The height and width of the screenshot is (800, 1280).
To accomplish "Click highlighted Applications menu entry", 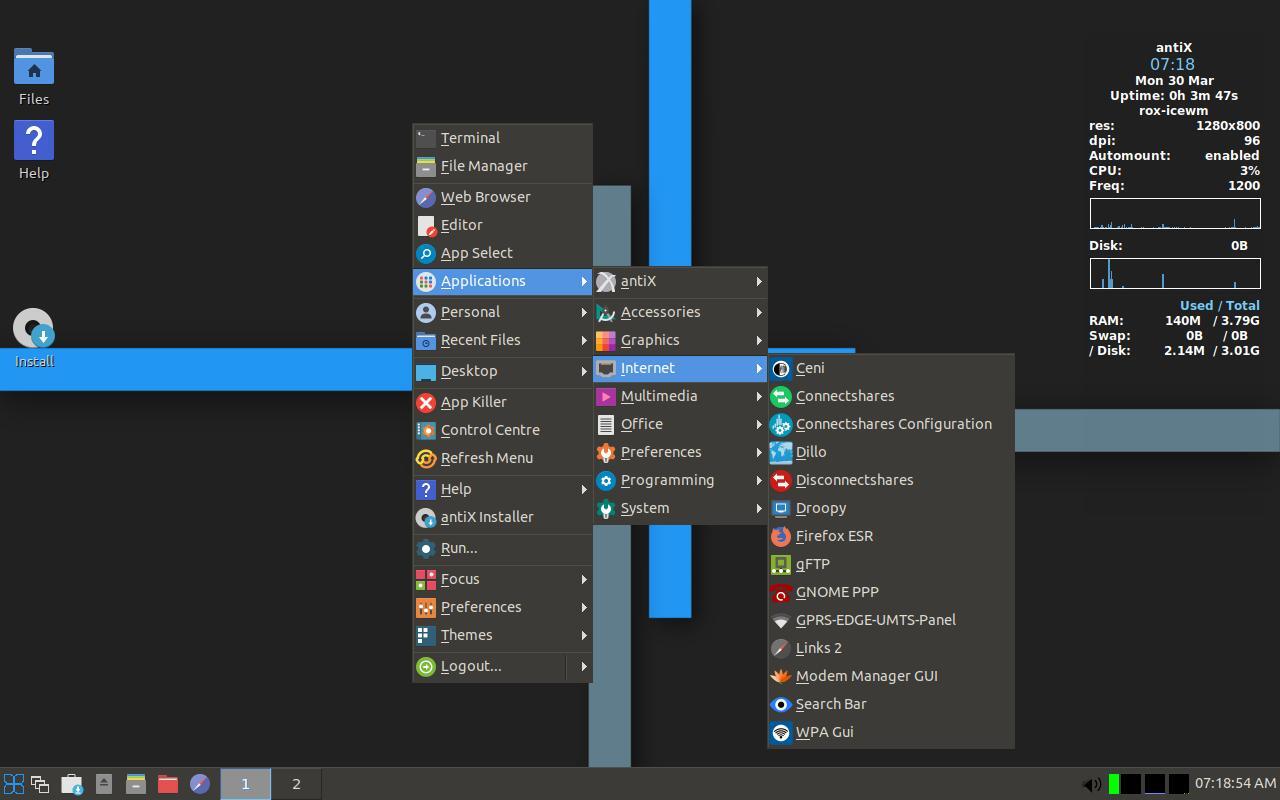I will click(503, 281).
